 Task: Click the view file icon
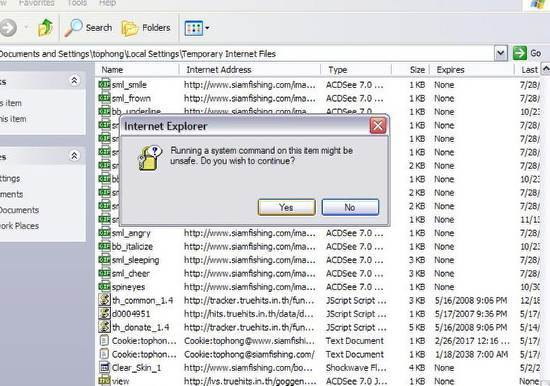104,381
